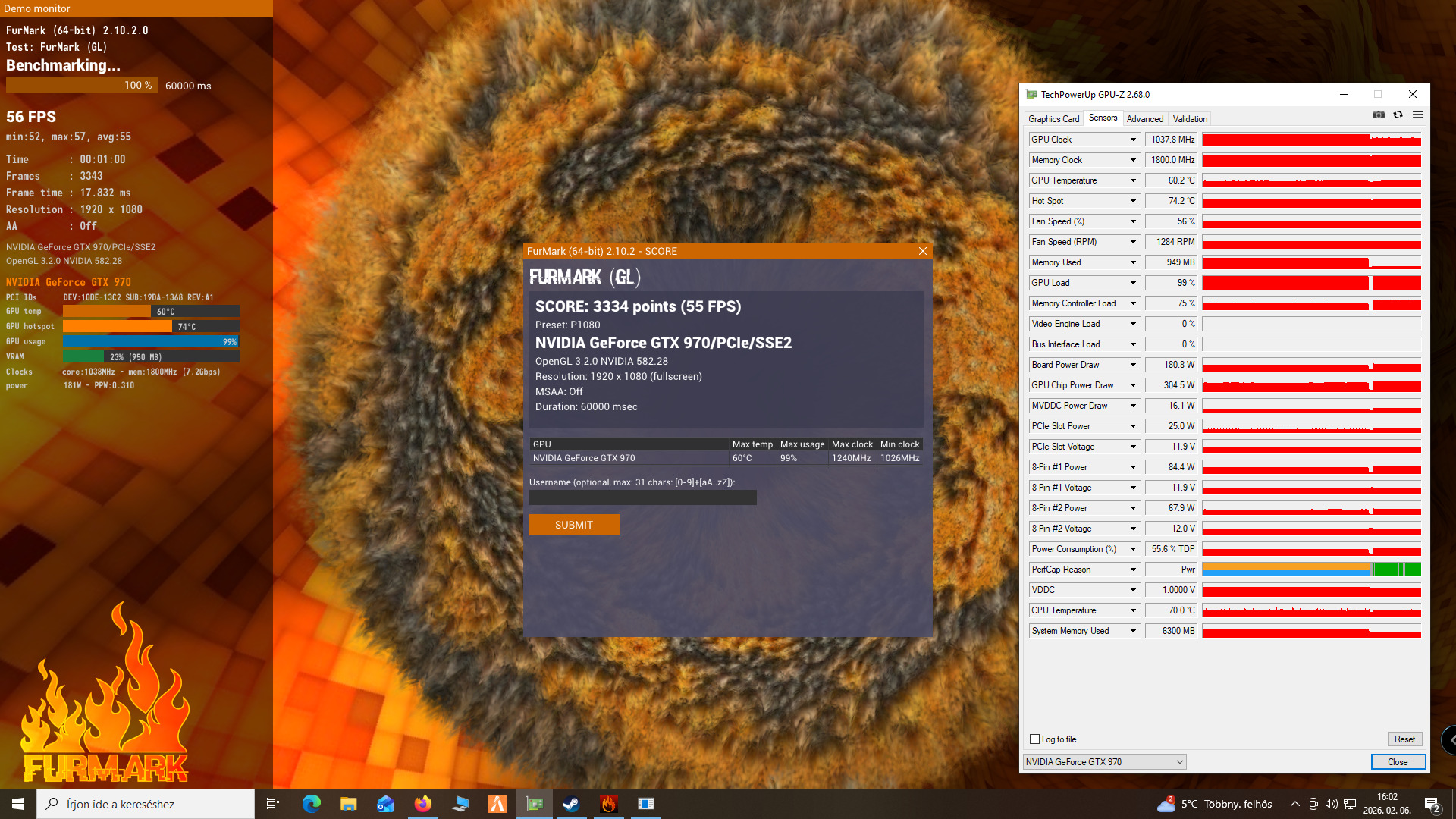The image size is (1456, 819).
Task: Launch Firefox from the taskbar
Action: 422,804
